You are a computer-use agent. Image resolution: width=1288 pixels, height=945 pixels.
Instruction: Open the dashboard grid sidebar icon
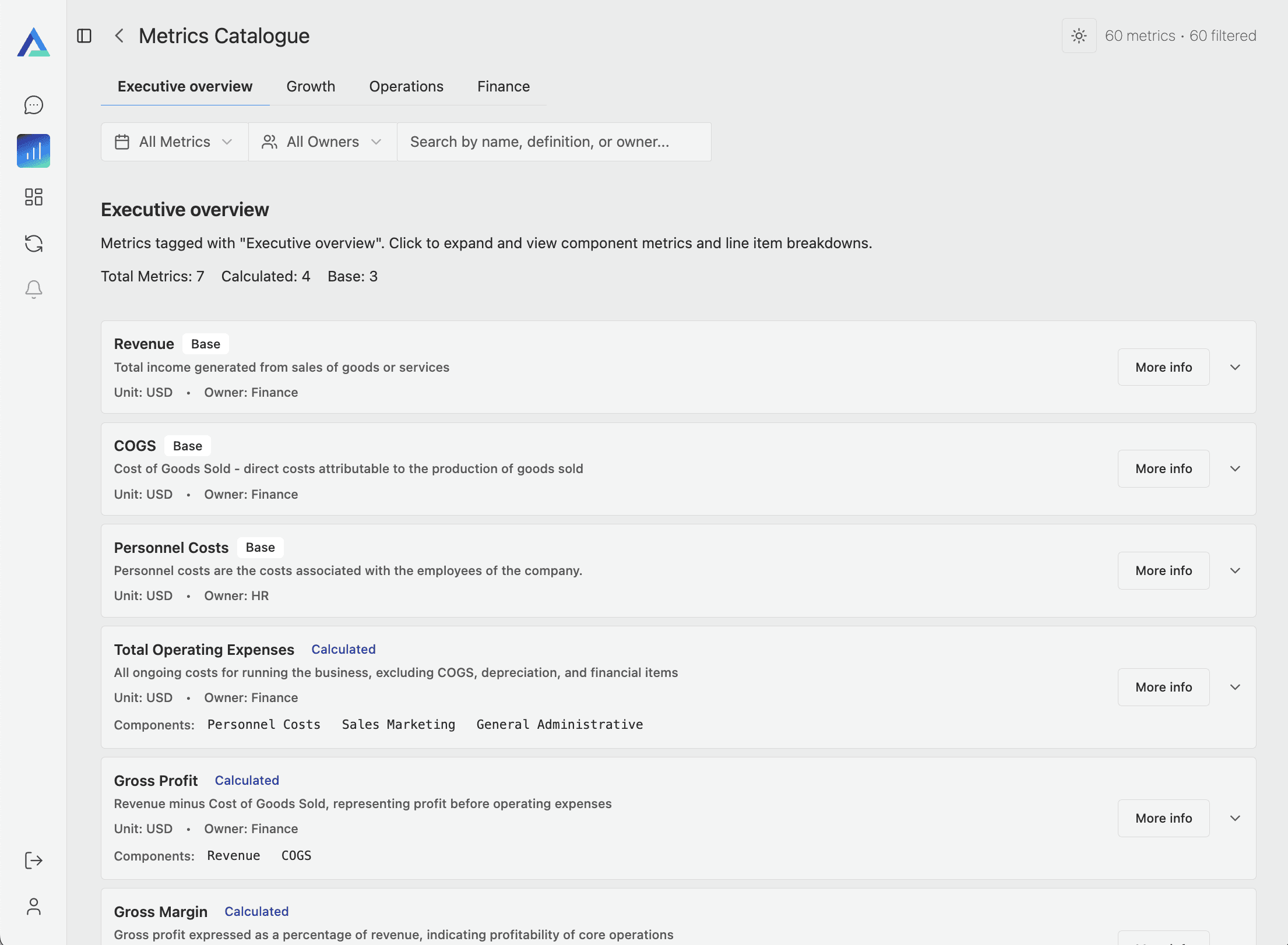34,197
